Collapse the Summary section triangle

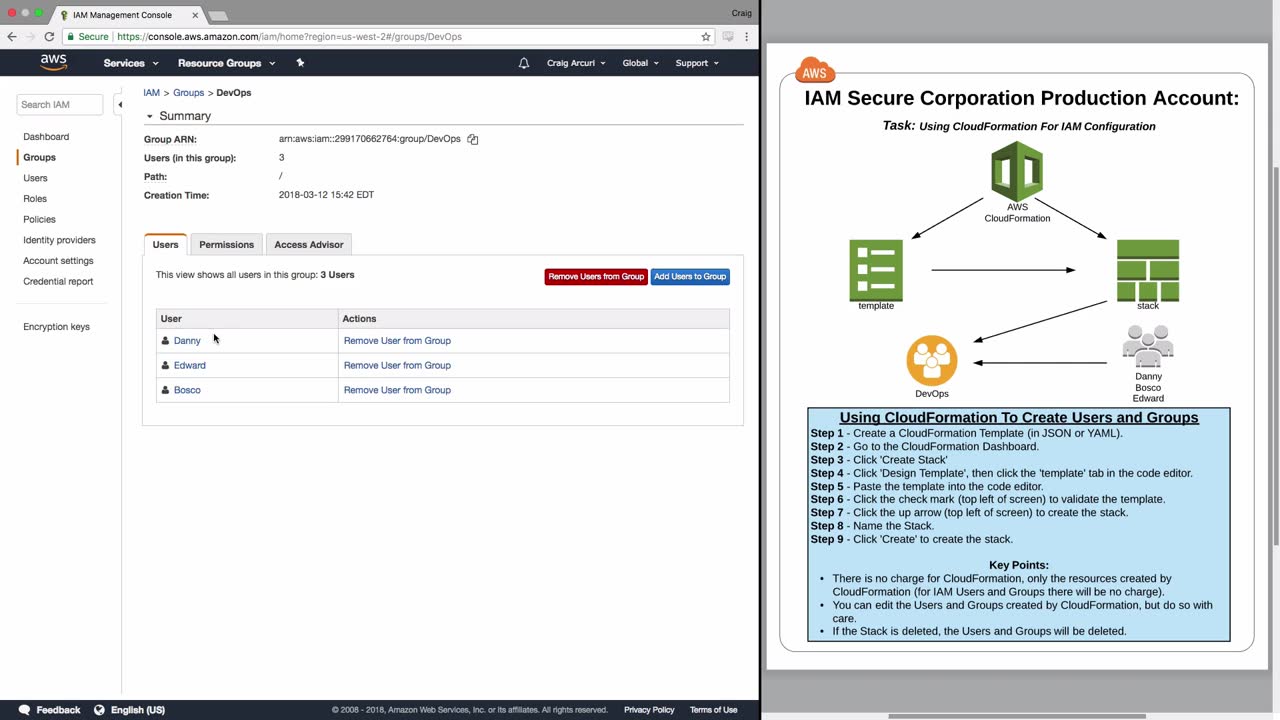150,116
